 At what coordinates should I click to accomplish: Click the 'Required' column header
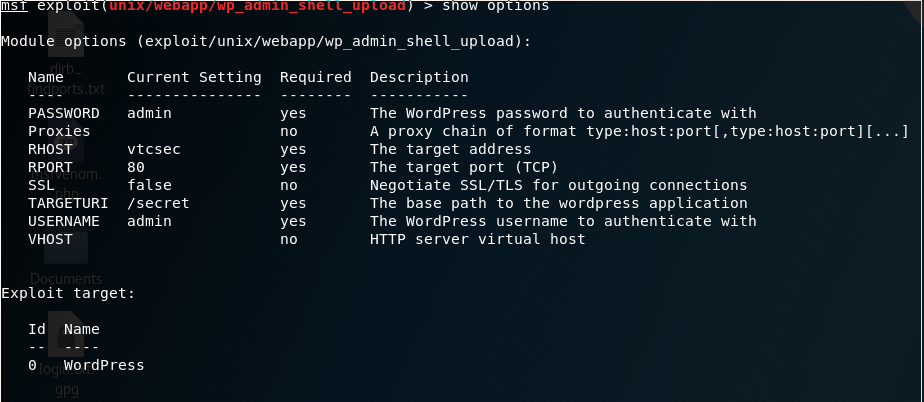(x=315, y=77)
